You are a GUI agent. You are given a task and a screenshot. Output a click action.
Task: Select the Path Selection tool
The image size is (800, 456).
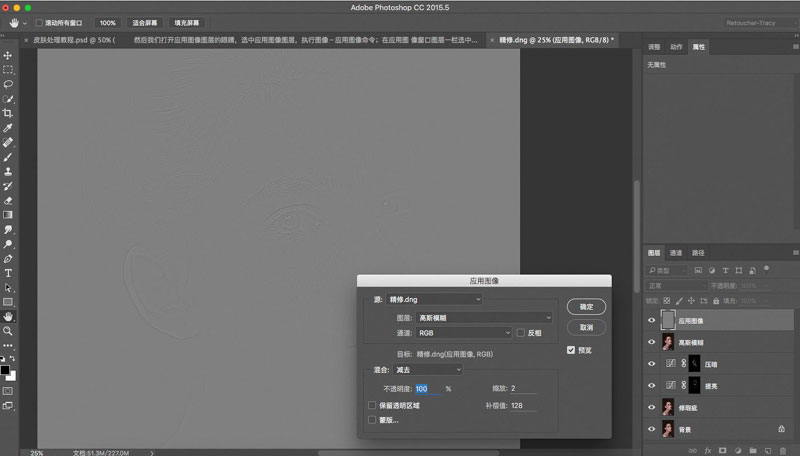(x=8, y=287)
